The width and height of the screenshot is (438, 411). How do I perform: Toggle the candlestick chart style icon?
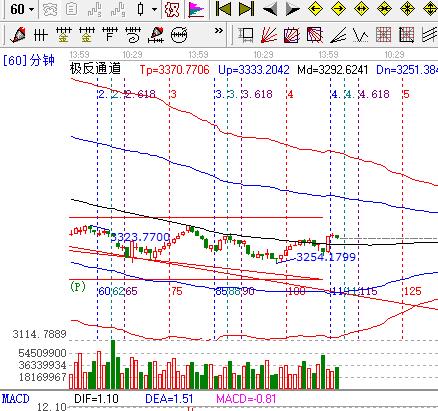click(141, 9)
